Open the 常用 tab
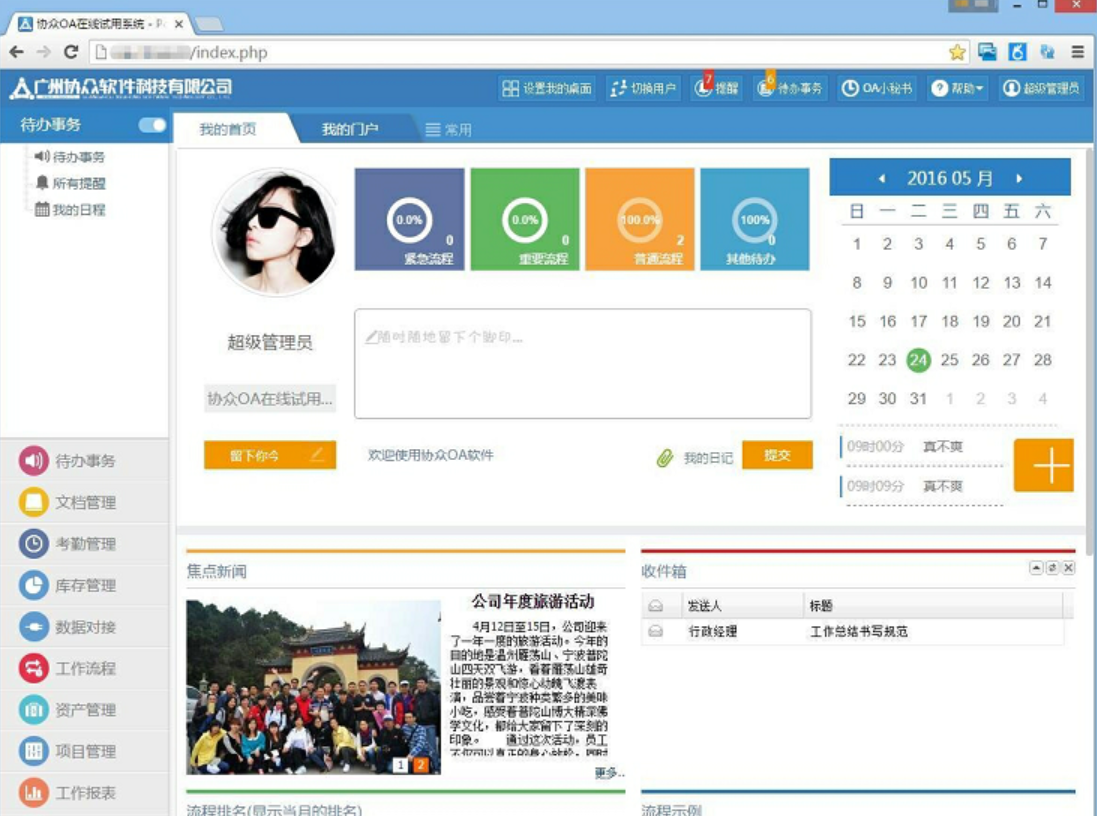This screenshot has width=1097, height=816. [x=448, y=129]
